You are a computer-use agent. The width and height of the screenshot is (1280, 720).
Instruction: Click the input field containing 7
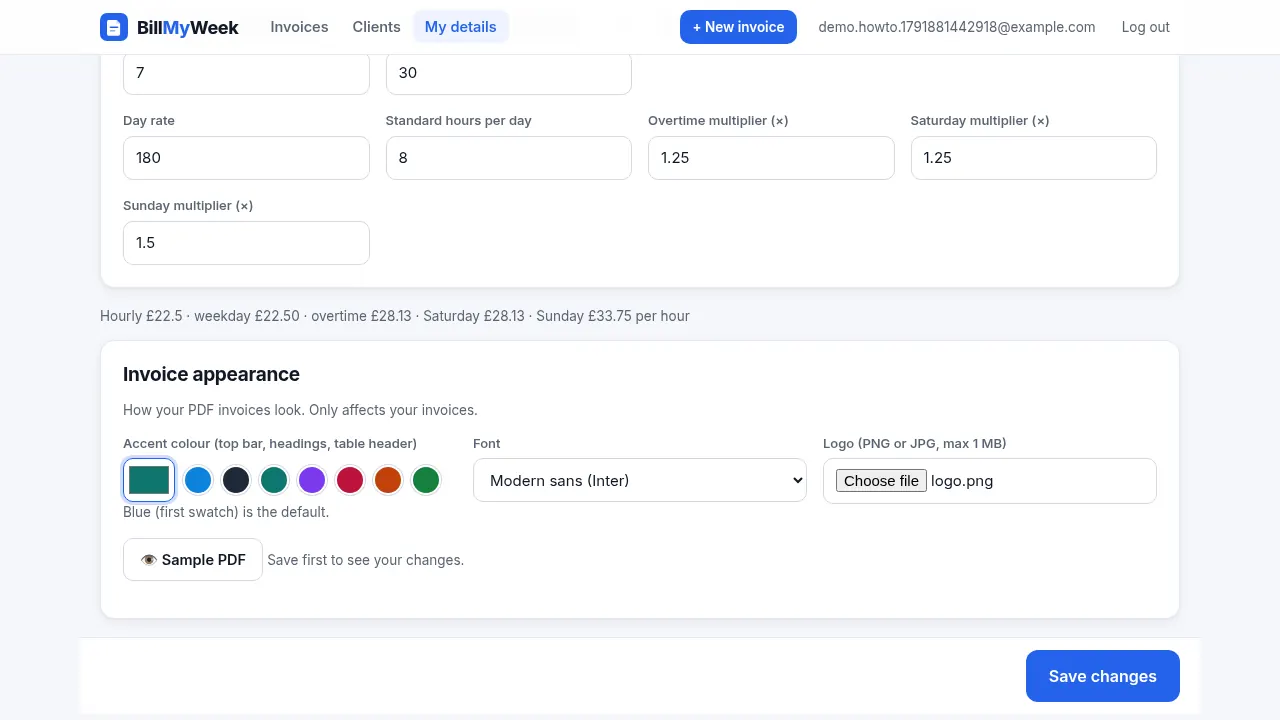[246, 73]
